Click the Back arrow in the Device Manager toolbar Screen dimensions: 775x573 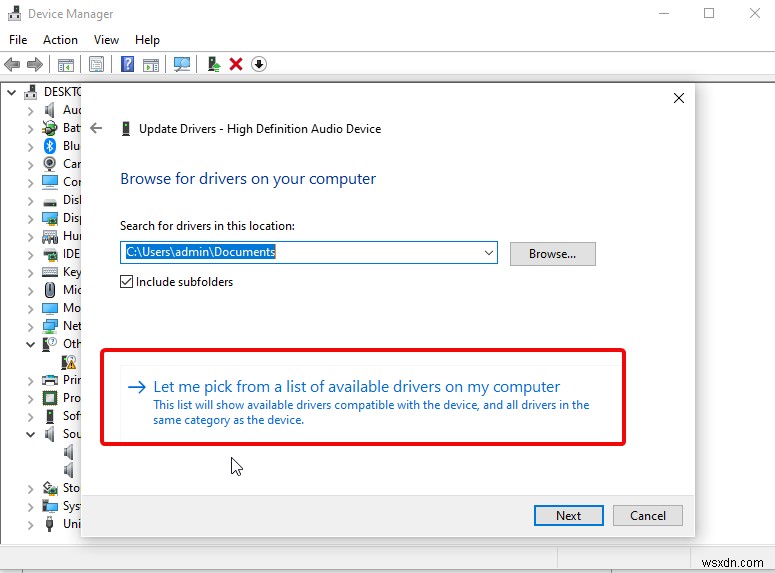[12, 64]
